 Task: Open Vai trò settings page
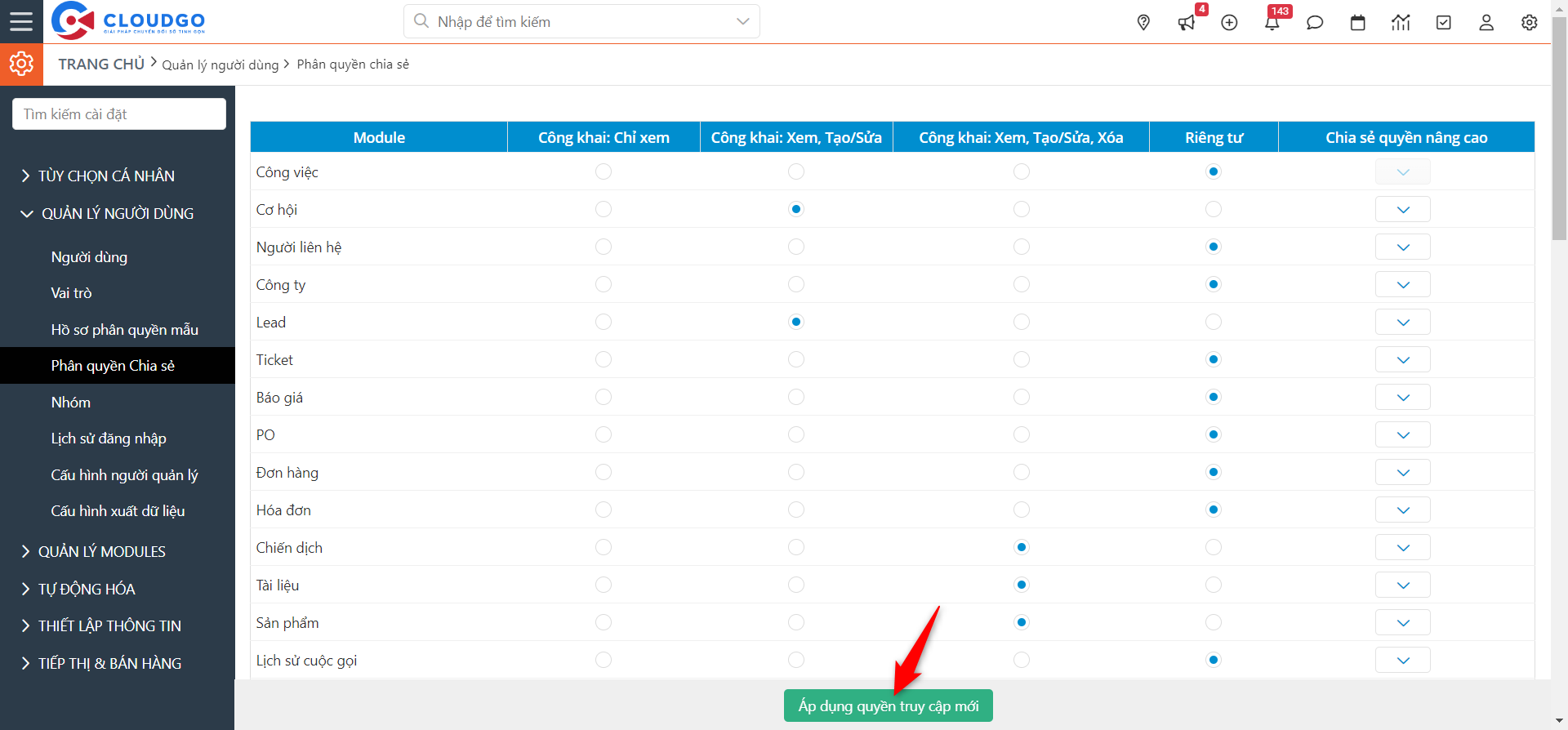pyautogui.click(x=71, y=293)
